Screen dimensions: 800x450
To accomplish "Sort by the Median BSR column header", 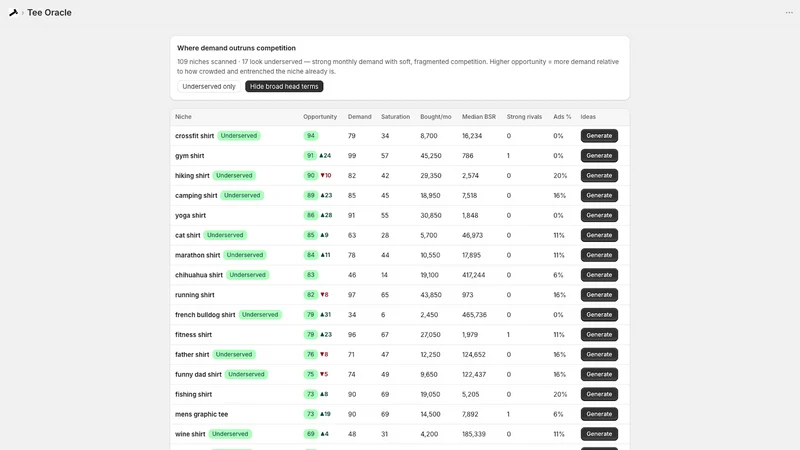I will pos(479,117).
